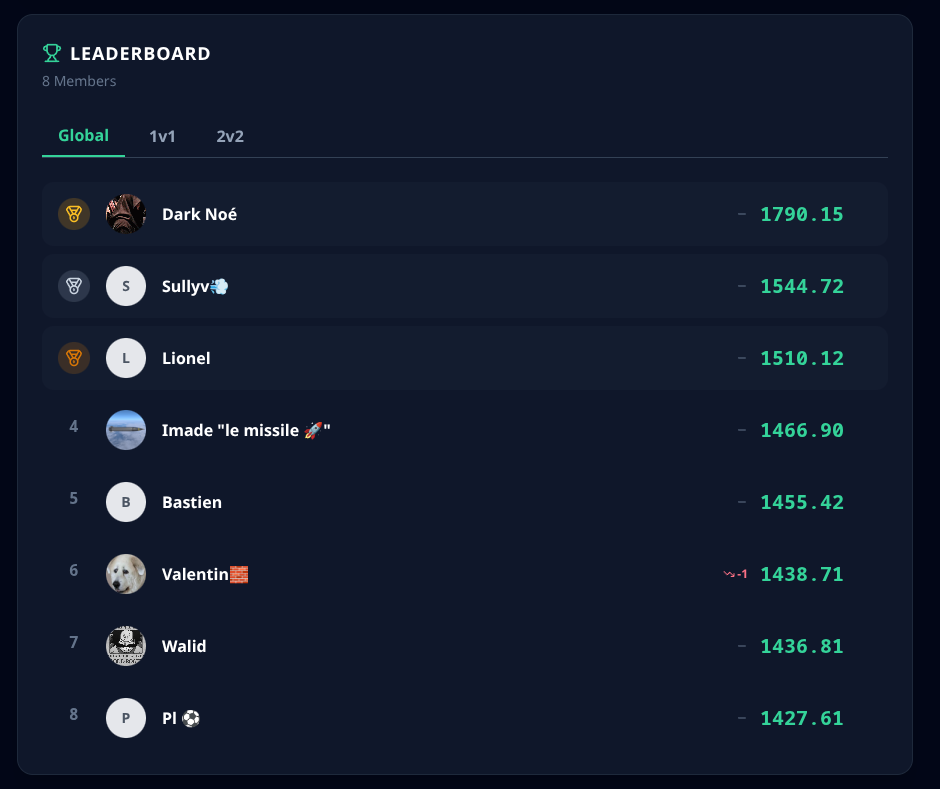Click Walid's black-and-white avatar
Screen dimensions: 940x789
pos(126,646)
